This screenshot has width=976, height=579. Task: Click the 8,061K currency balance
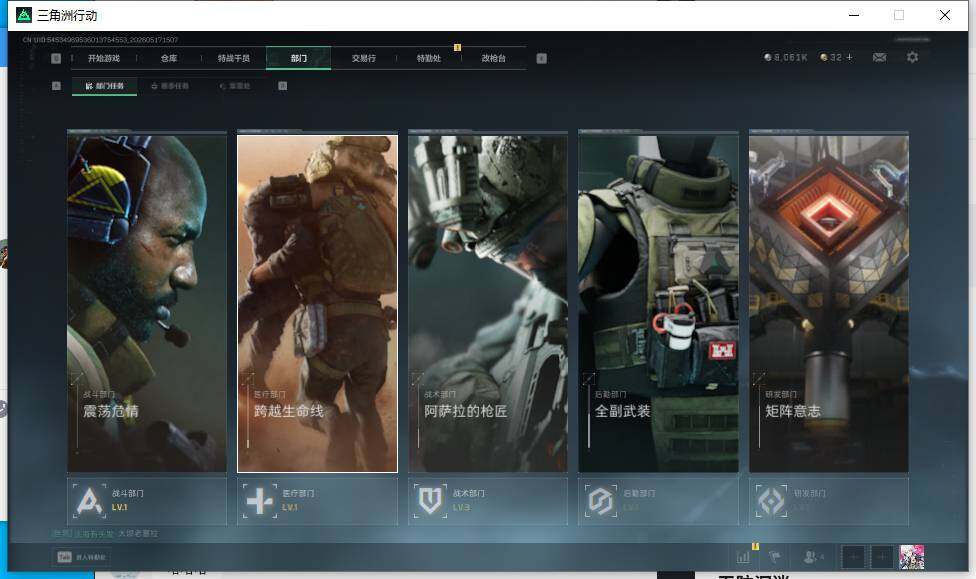pos(791,57)
